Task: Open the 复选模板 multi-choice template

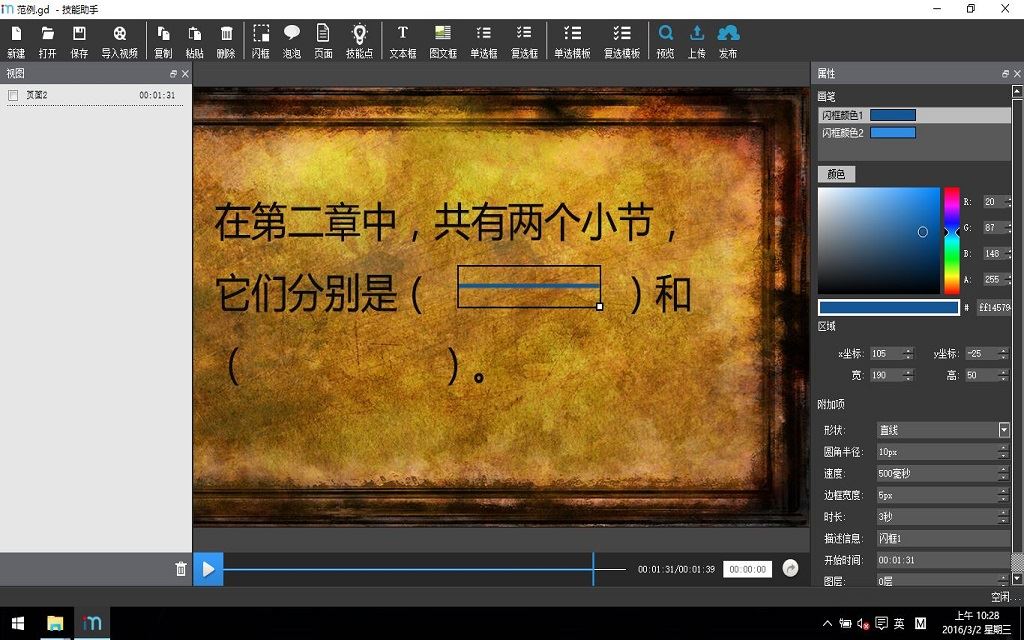Action: (622, 41)
